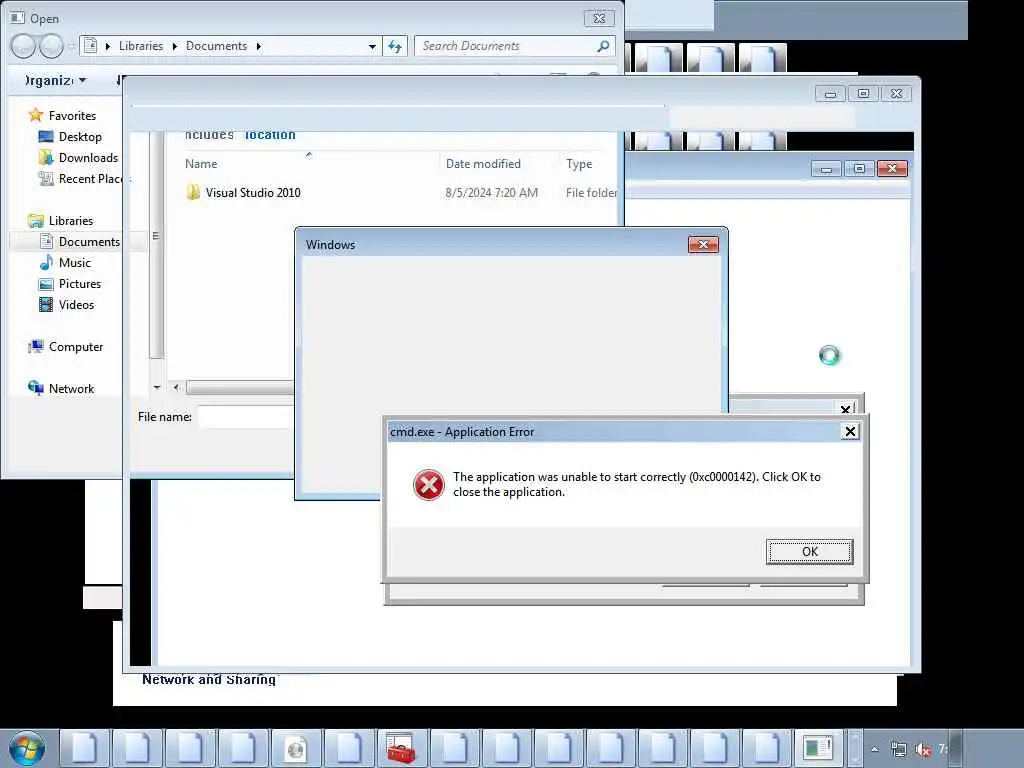The height and width of the screenshot is (768, 1024).
Task: Click the green window taskbar icon
Action: click(x=818, y=748)
